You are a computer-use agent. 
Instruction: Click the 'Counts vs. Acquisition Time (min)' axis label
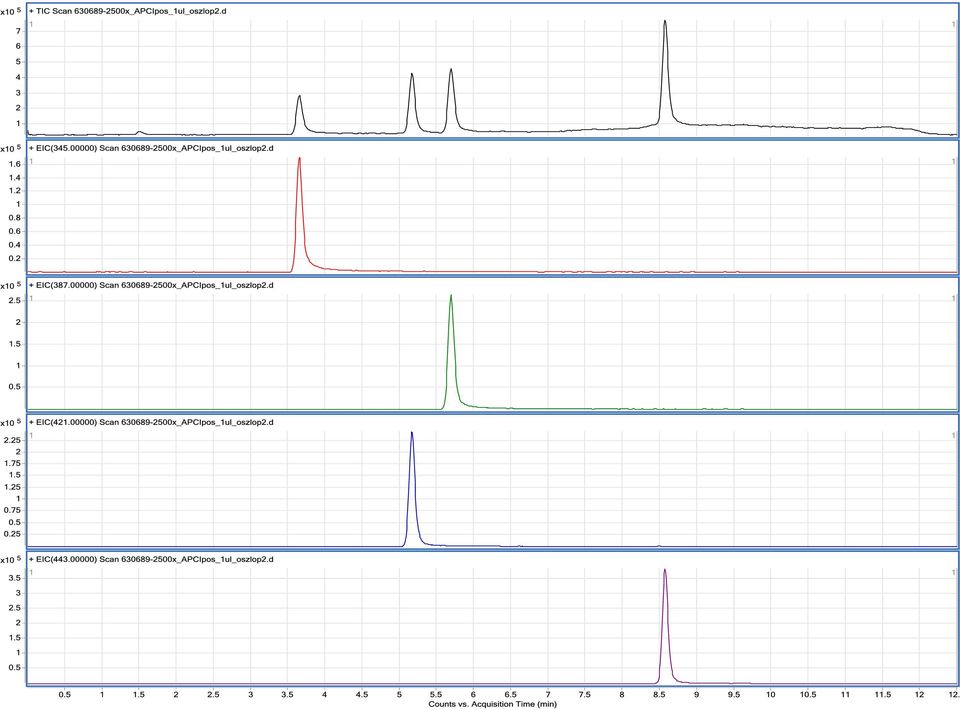coord(492,704)
